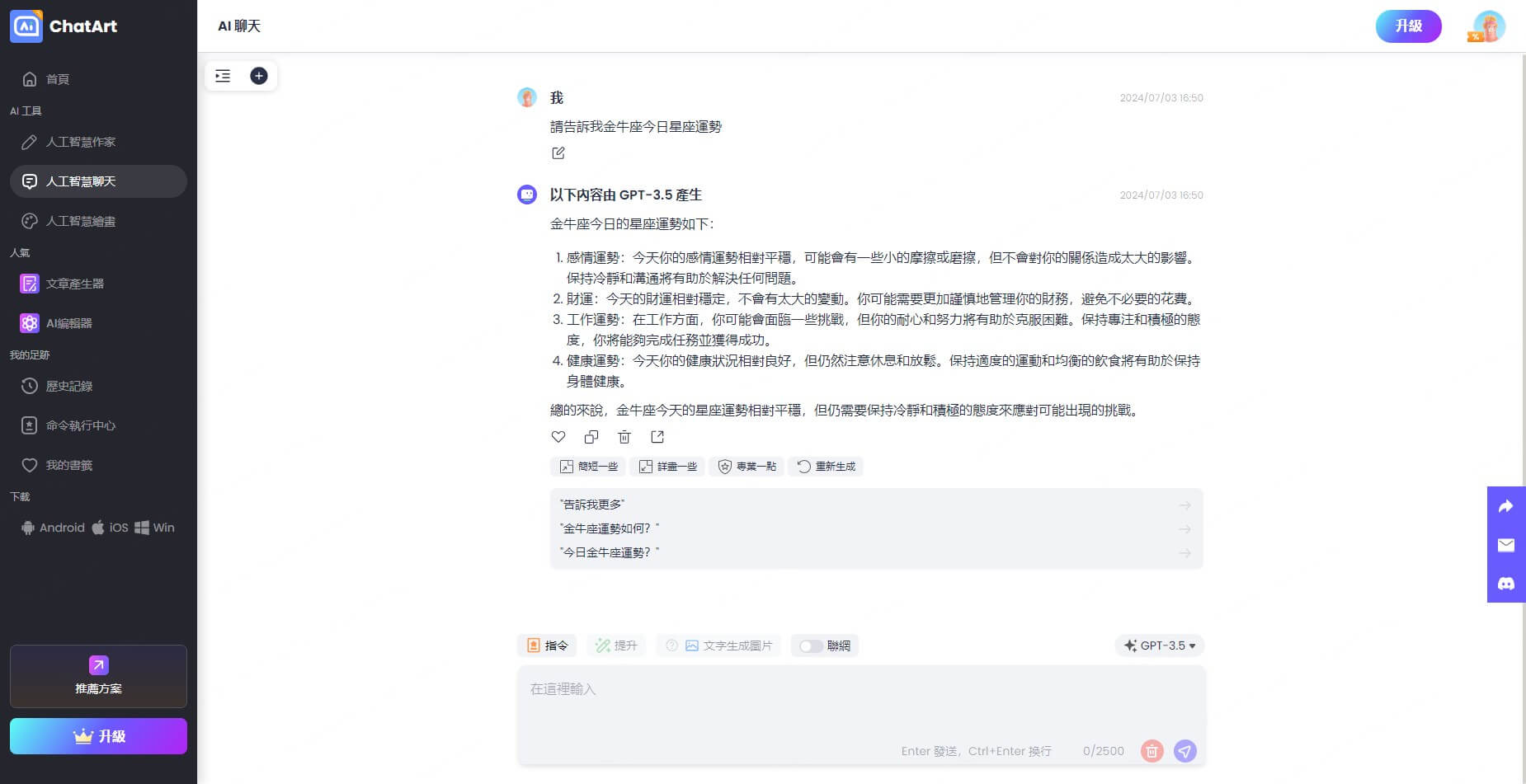Click my user avatar beside 我
1526x784 pixels.
527,97
